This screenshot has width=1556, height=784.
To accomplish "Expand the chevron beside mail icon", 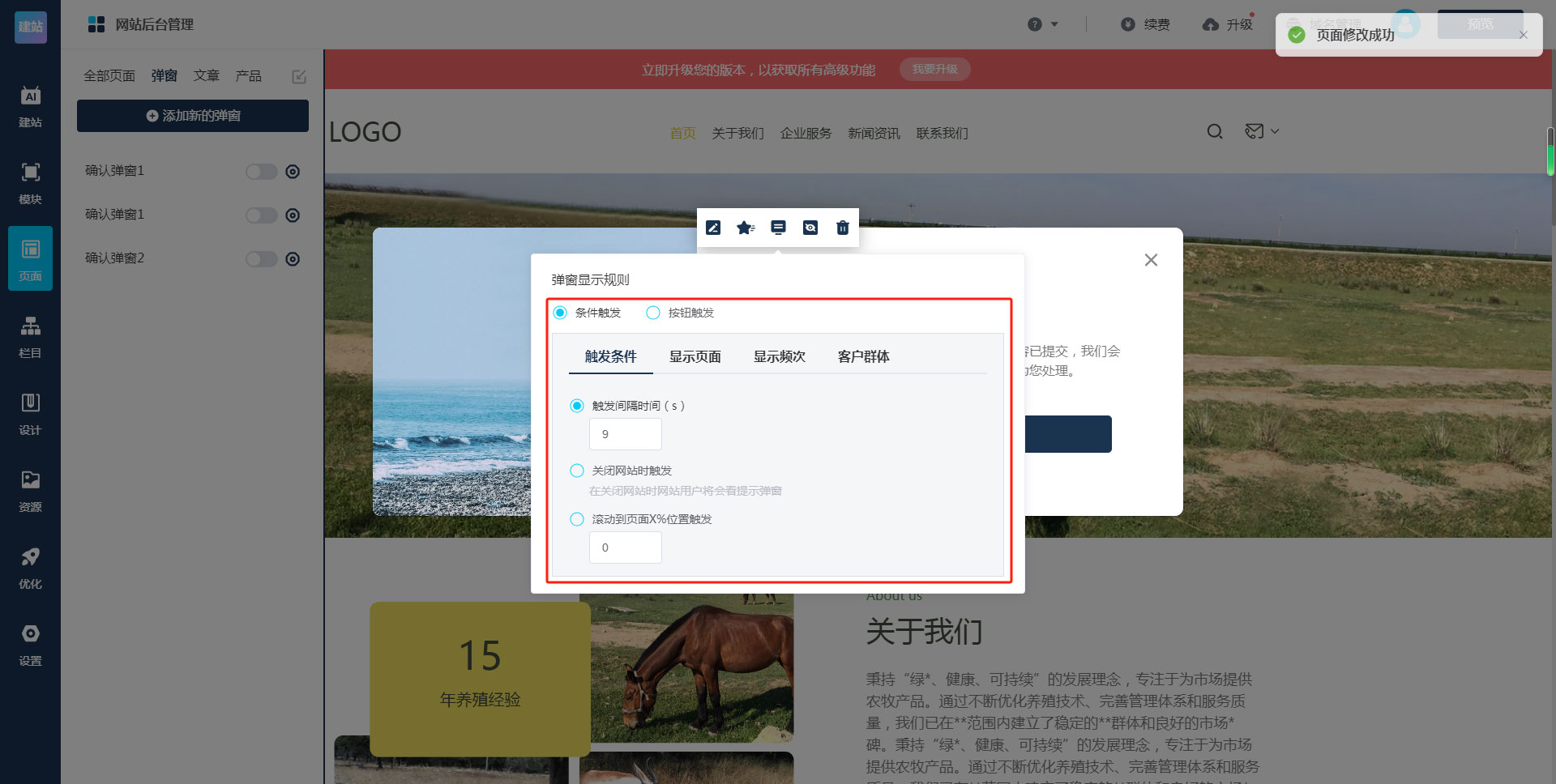I will 1275,131.
